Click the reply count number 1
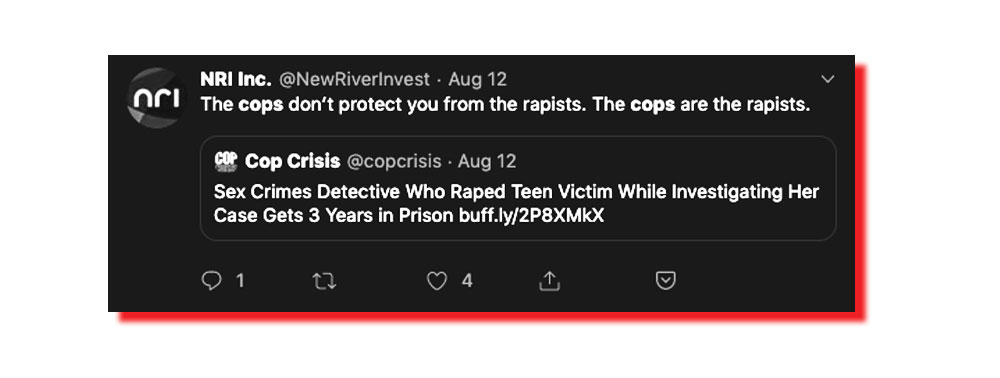 point(240,281)
